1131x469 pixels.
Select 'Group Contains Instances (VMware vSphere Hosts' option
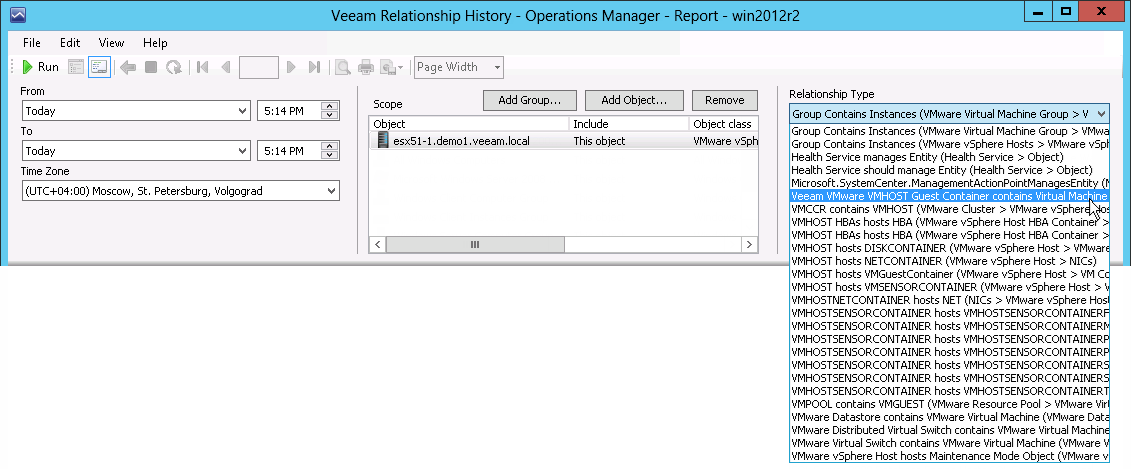tap(949, 144)
